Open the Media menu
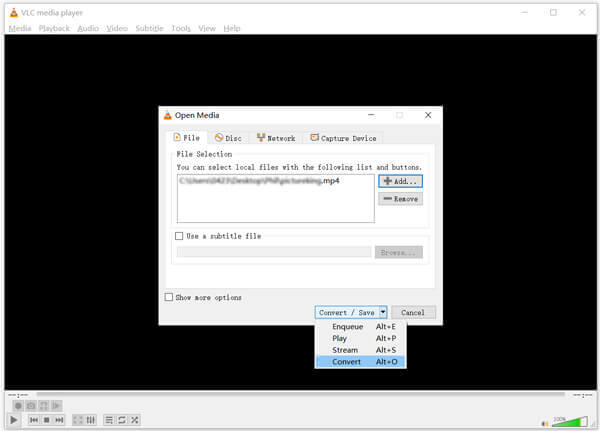The width and height of the screenshot is (600, 431). coord(20,28)
